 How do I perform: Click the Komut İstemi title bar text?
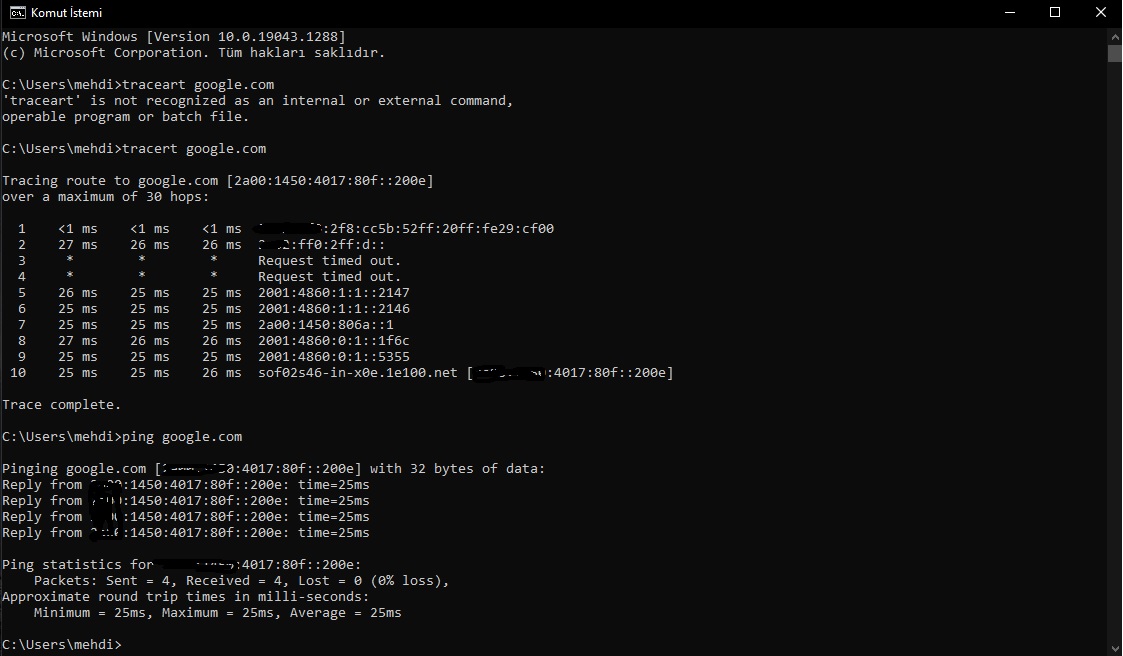[x=67, y=13]
